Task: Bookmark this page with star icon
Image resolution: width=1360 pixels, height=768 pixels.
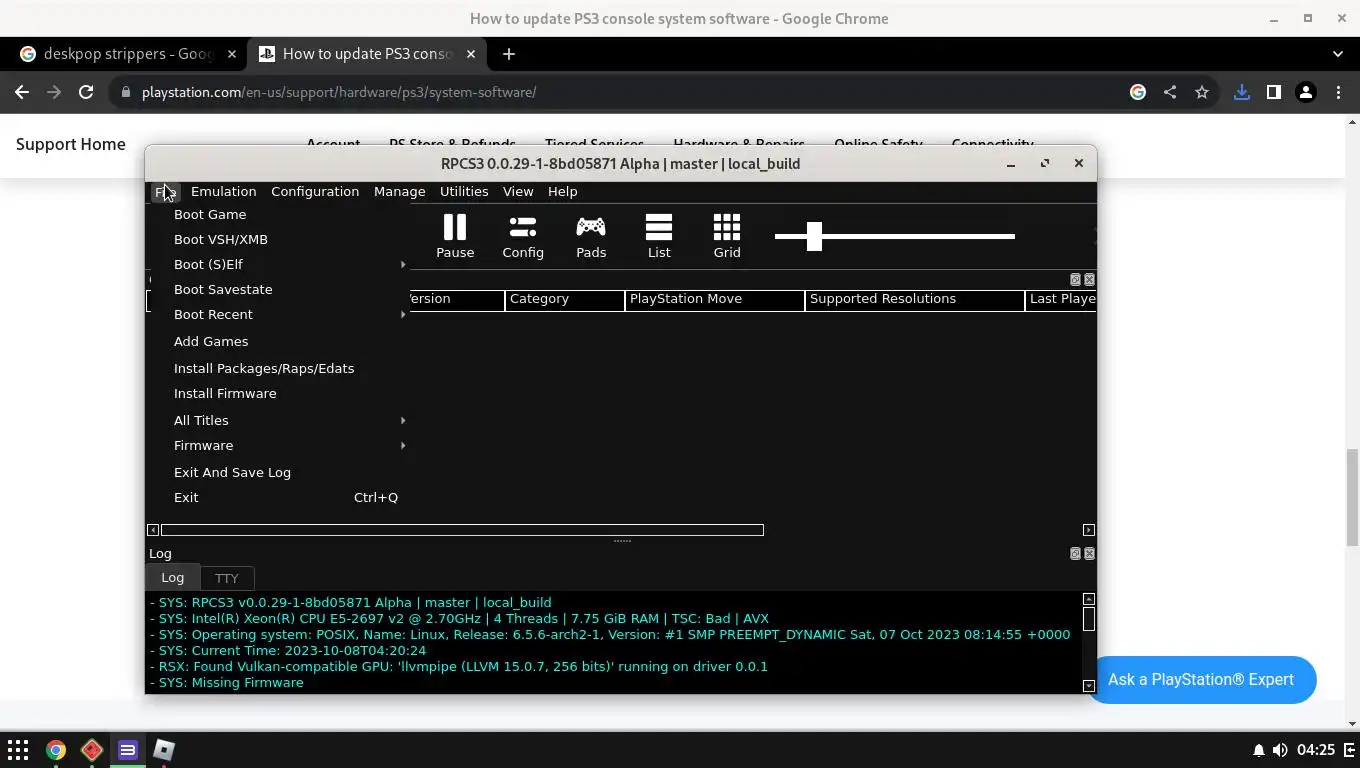Action: (1202, 92)
